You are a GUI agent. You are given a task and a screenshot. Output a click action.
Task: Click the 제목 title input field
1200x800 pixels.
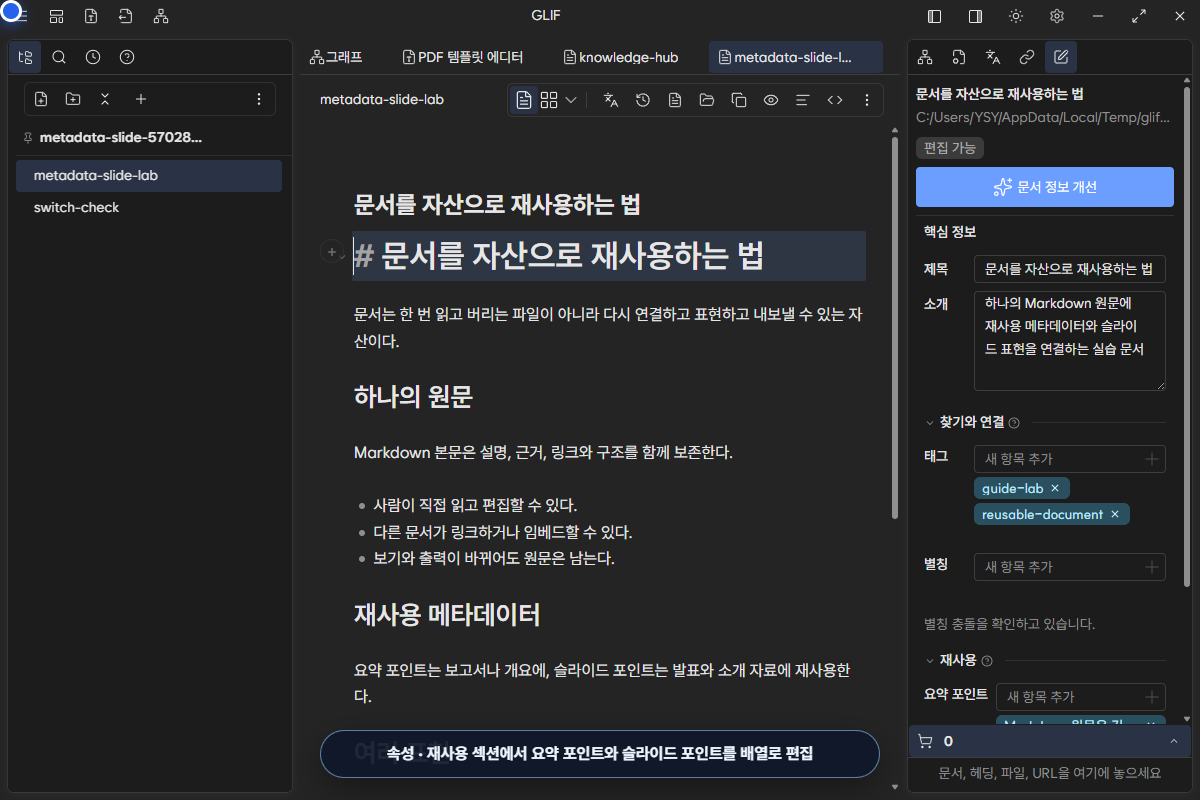(x=1070, y=269)
